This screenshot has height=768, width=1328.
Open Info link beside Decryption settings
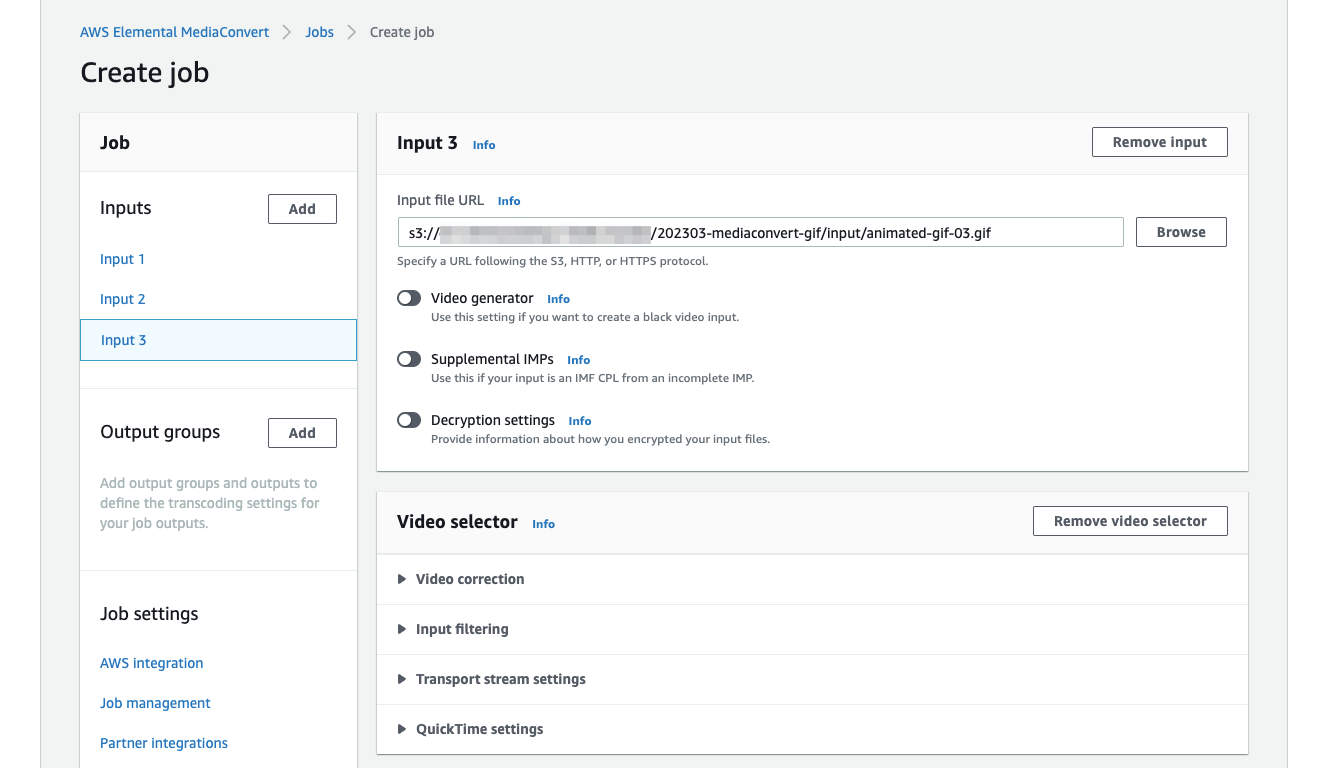pos(580,421)
